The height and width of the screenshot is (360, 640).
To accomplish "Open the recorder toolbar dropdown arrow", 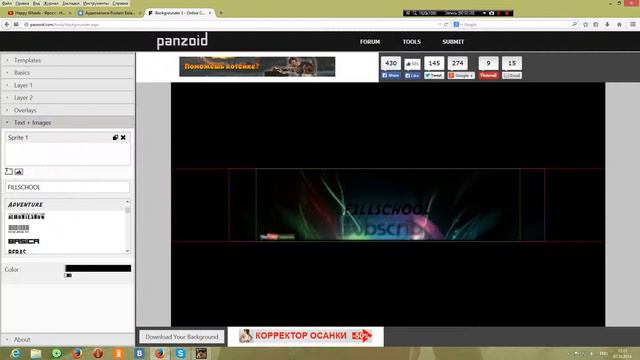I will (484, 13).
